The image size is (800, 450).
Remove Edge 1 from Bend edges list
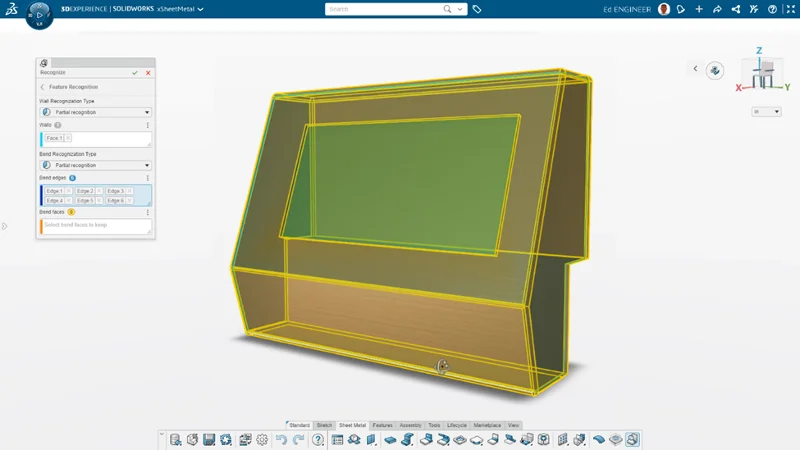[x=68, y=190]
